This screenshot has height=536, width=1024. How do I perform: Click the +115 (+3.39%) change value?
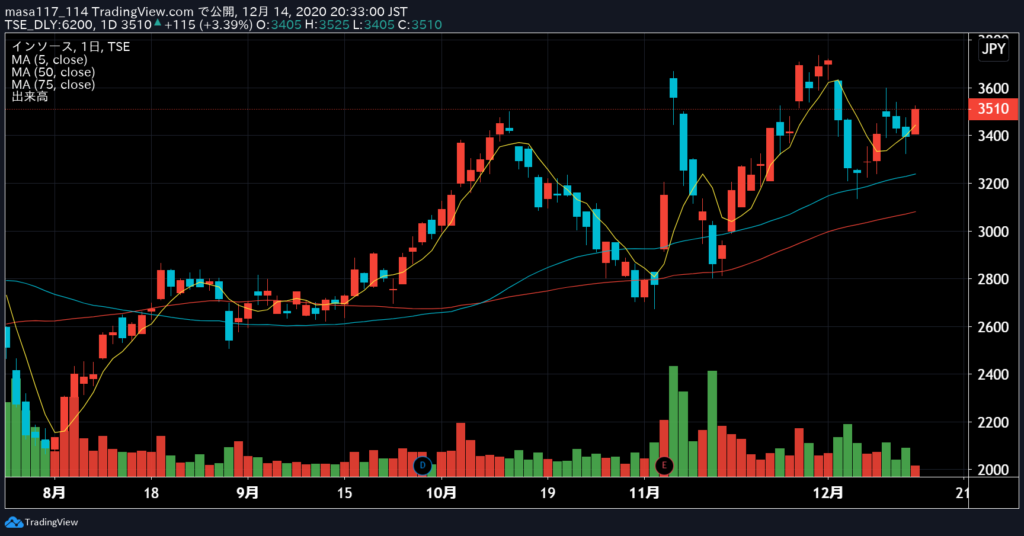[x=208, y=25]
